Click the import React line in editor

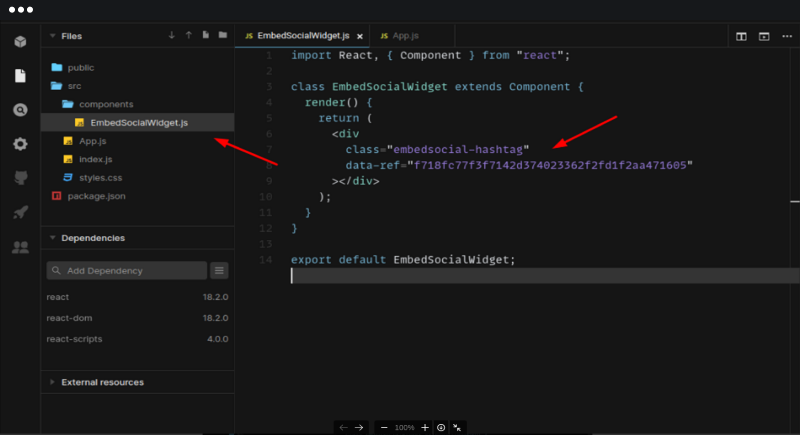[x=431, y=55]
